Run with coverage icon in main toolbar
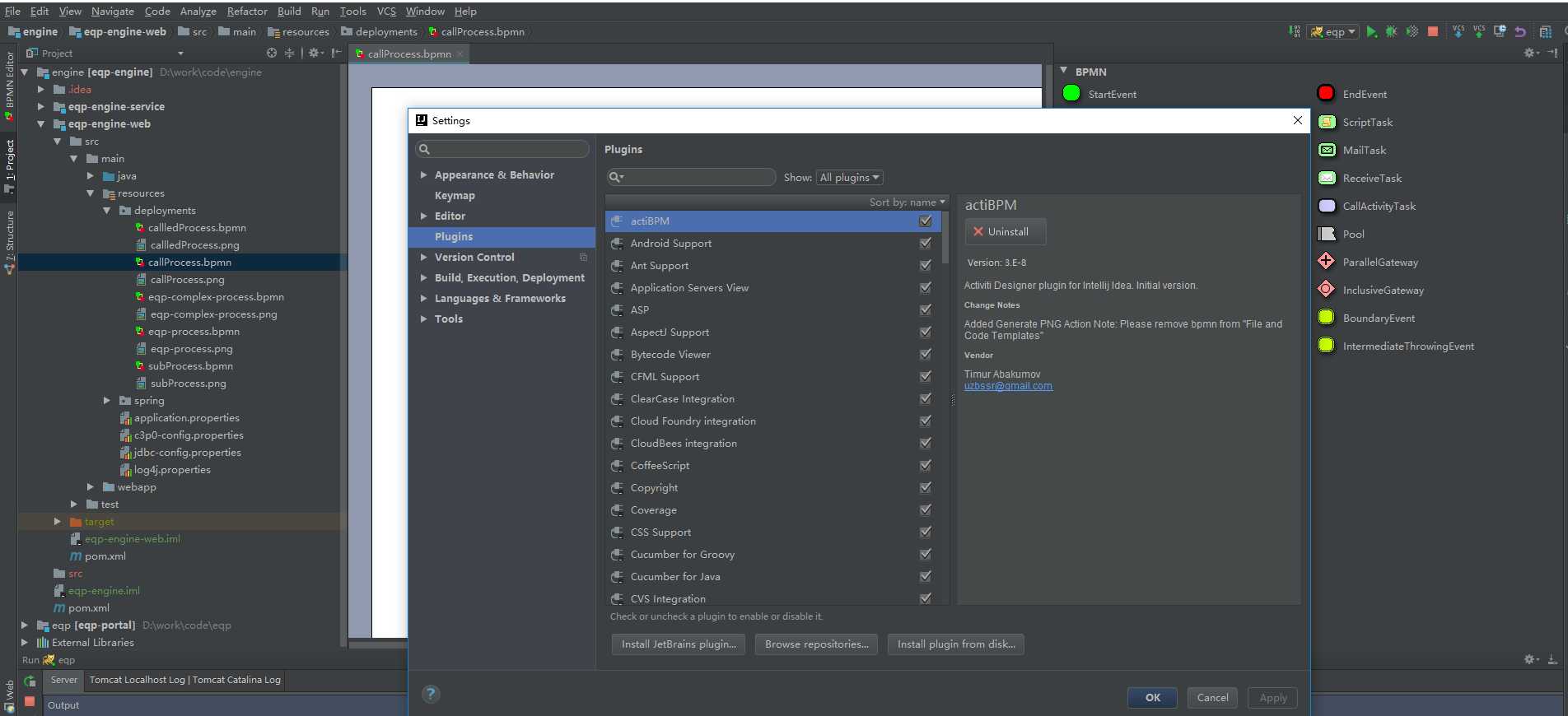 pos(1412,31)
